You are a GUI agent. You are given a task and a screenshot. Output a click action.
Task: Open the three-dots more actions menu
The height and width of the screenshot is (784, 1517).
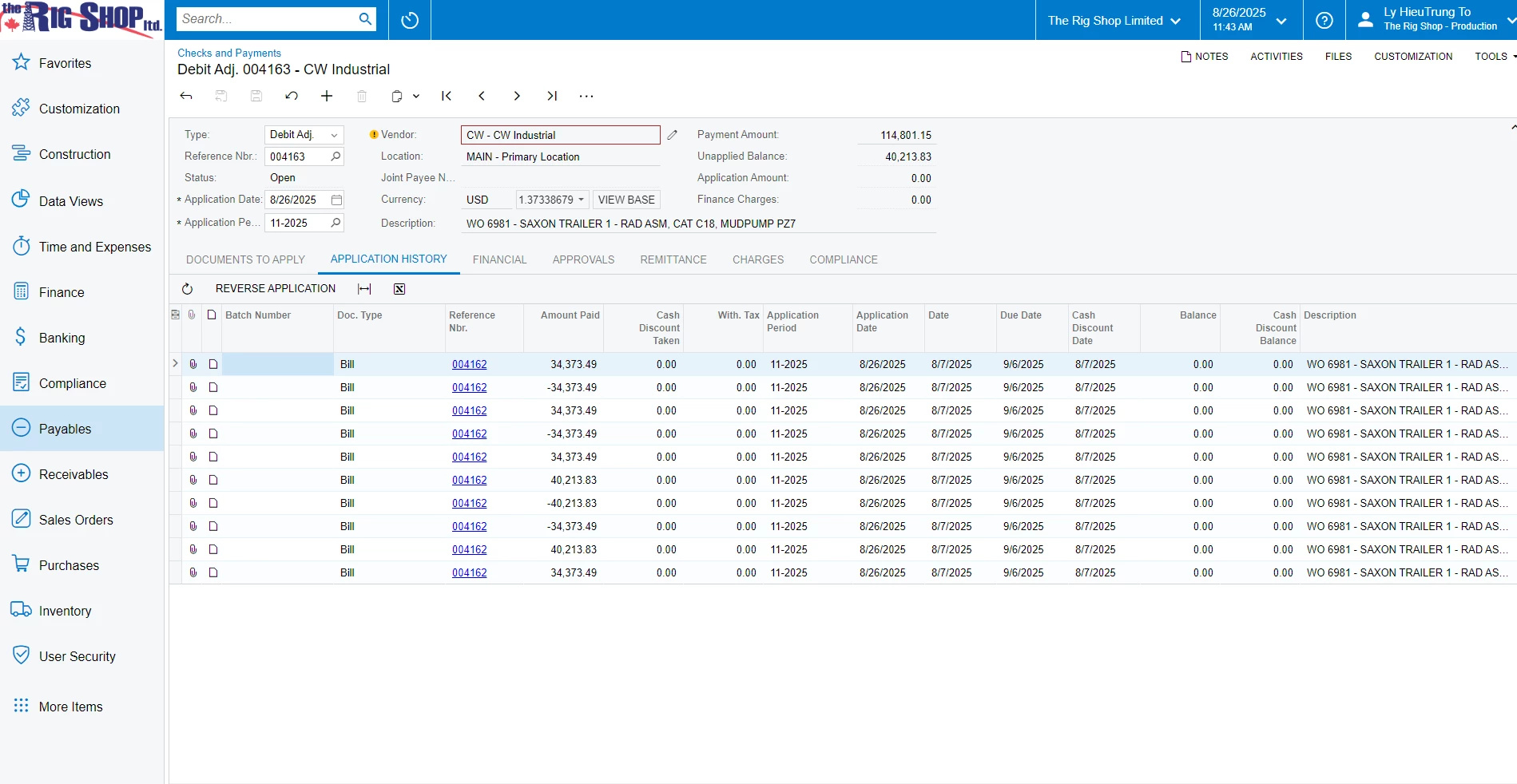click(586, 96)
